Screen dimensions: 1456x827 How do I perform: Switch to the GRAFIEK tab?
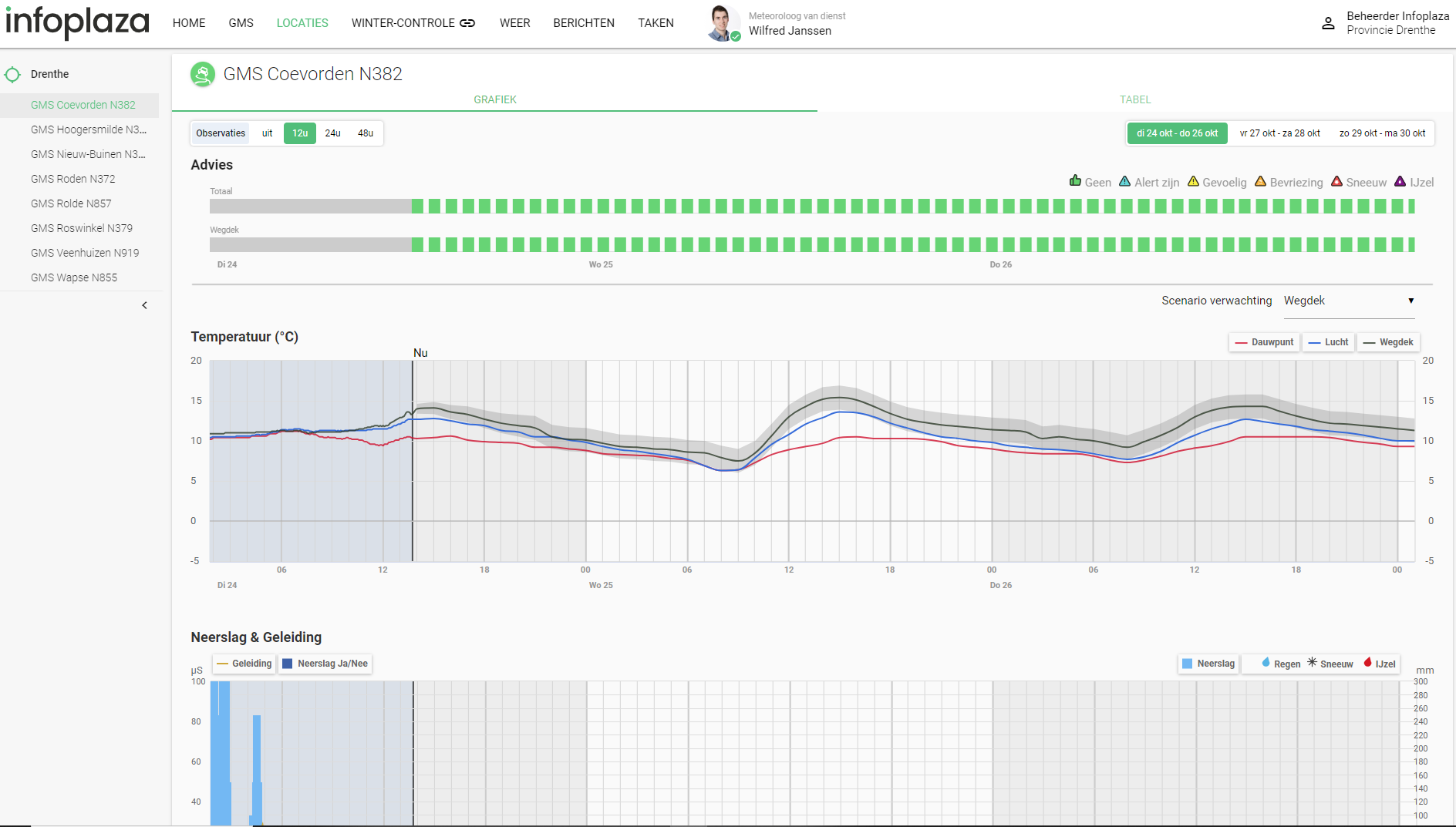coord(495,99)
